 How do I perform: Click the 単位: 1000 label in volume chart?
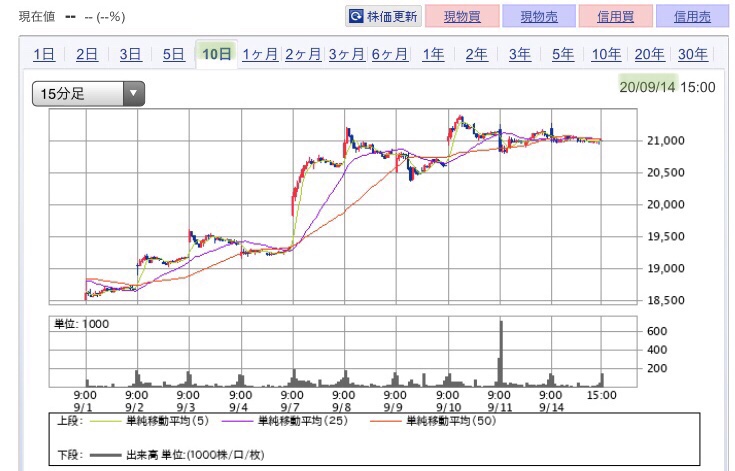pos(82,324)
